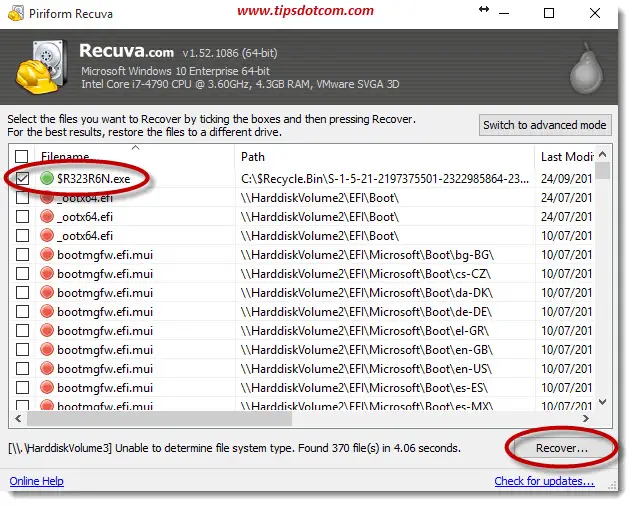Select the bootmgfw.efi.mui name in the de-DE row
Image resolution: width=633 pixels, height=506 pixels.
[x=105, y=311]
